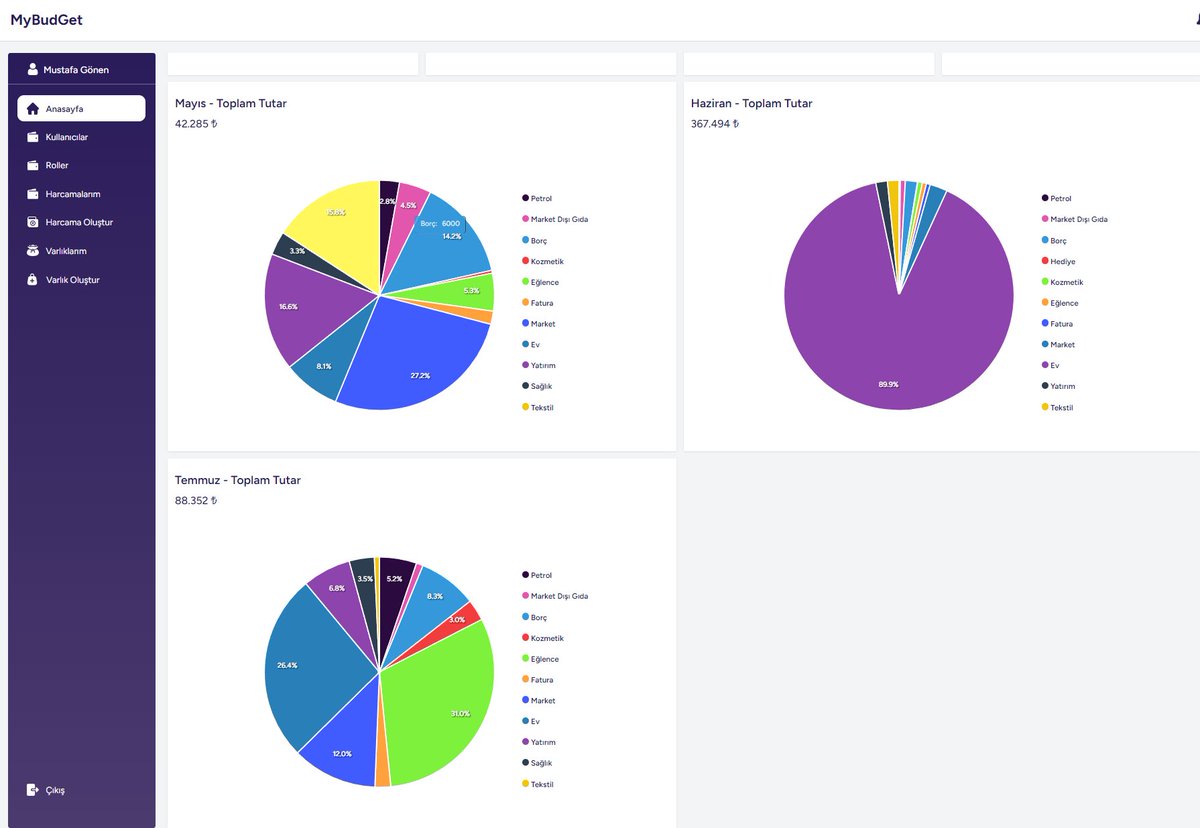The height and width of the screenshot is (828, 1200).
Task: Toggle Ev legend in Mayıs chart
Action: [x=530, y=345]
